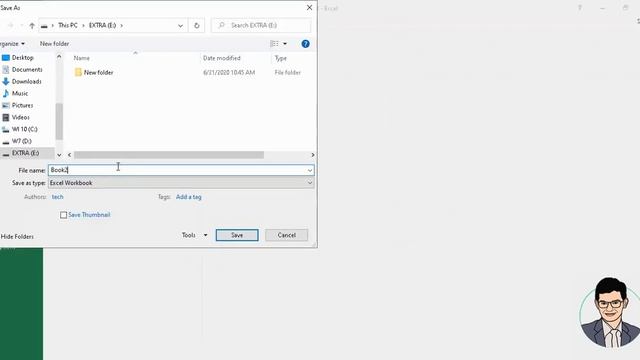Select Documents in the navigation pane
Screen dimensions: 640x360
point(27,69)
